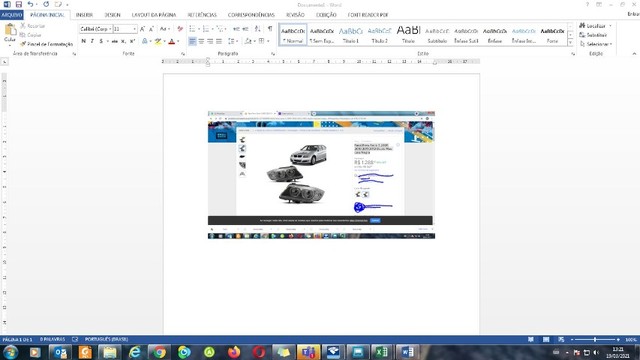Expand the styles gallery
The height and width of the screenshot is (360, 640).
[x=570, y=42]
